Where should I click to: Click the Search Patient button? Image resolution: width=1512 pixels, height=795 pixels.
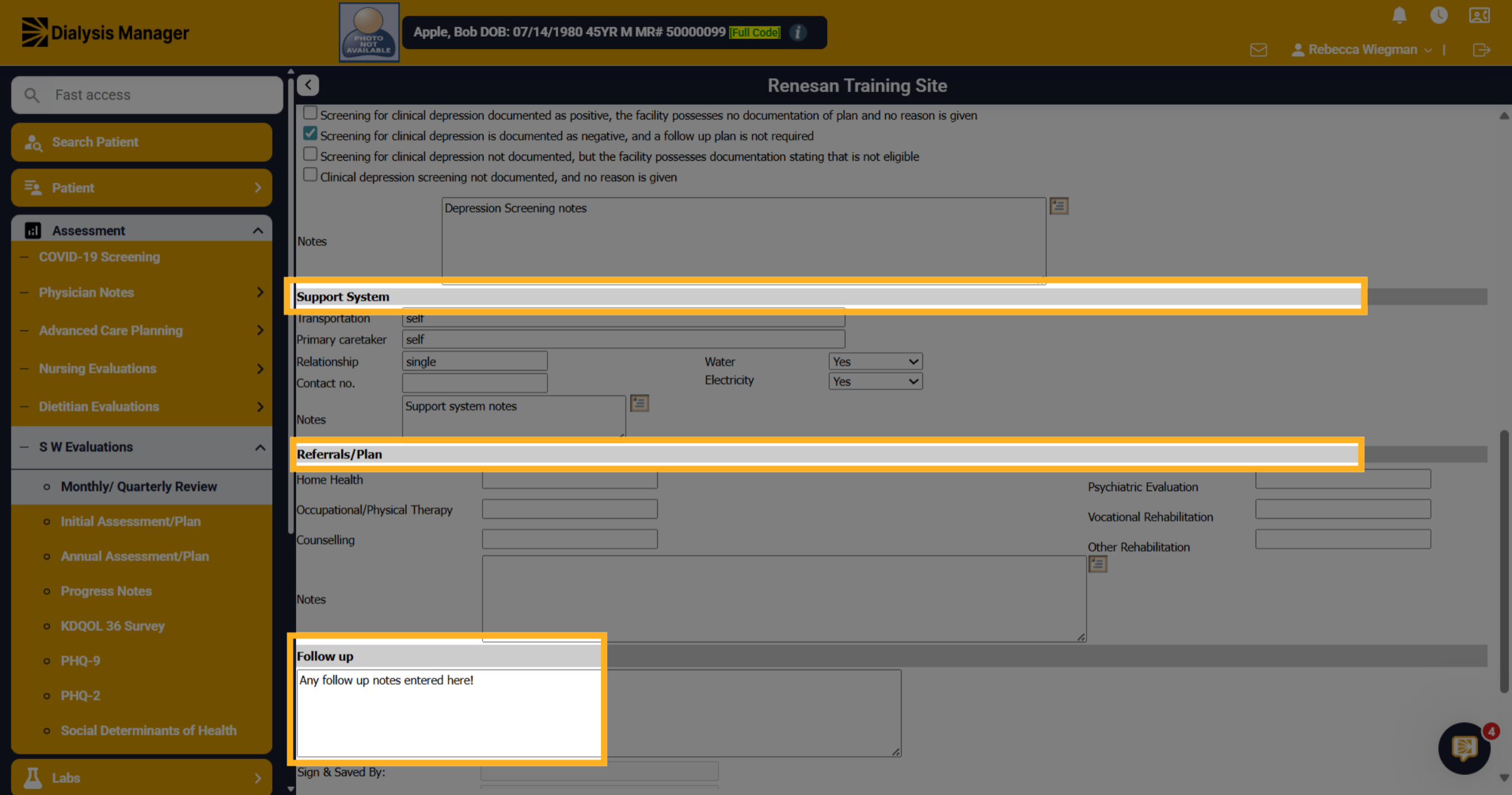(142, 142)
